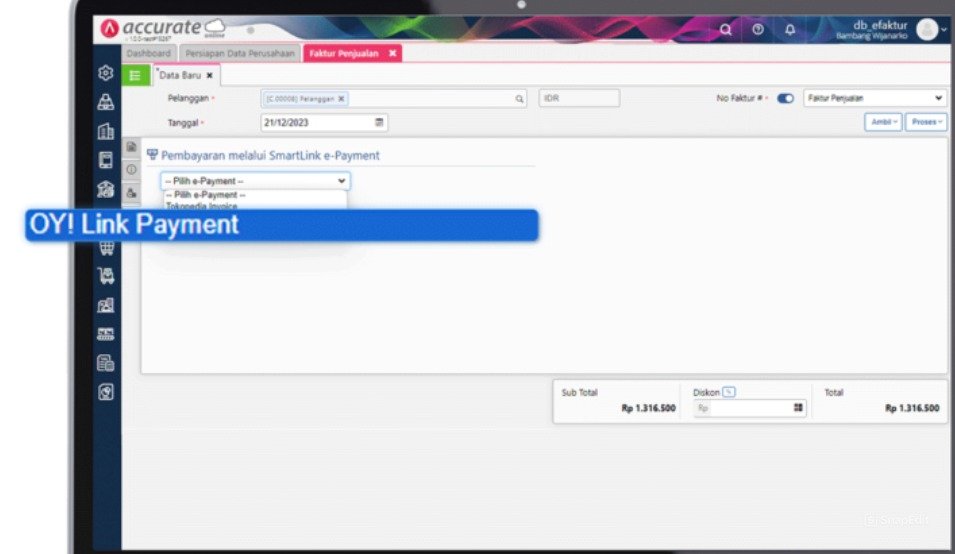Click the search magnifier in header

pos(725,29)
